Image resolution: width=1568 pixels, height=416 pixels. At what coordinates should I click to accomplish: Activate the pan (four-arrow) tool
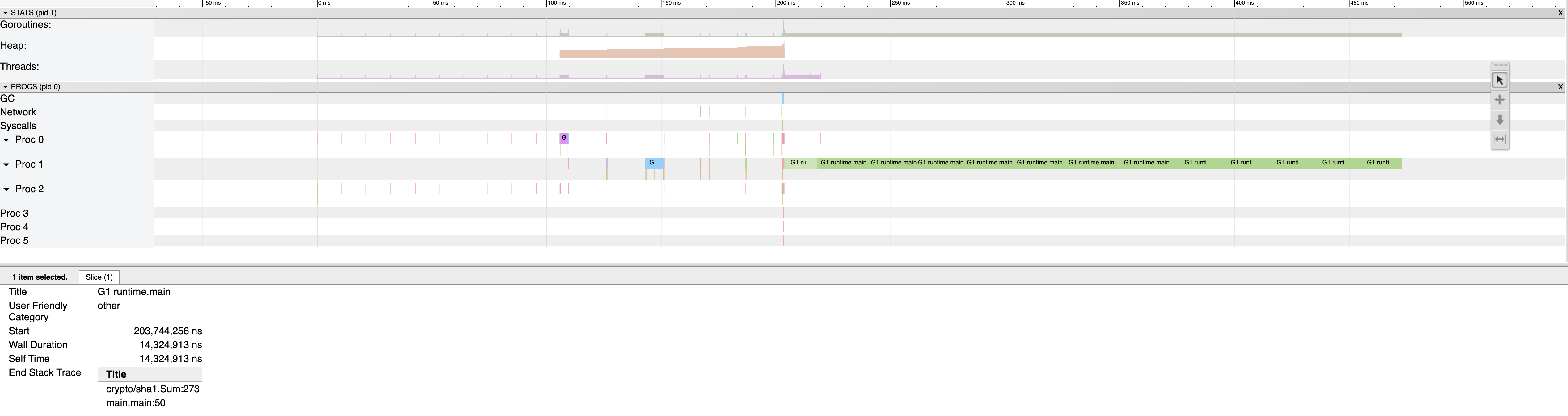1499,100
